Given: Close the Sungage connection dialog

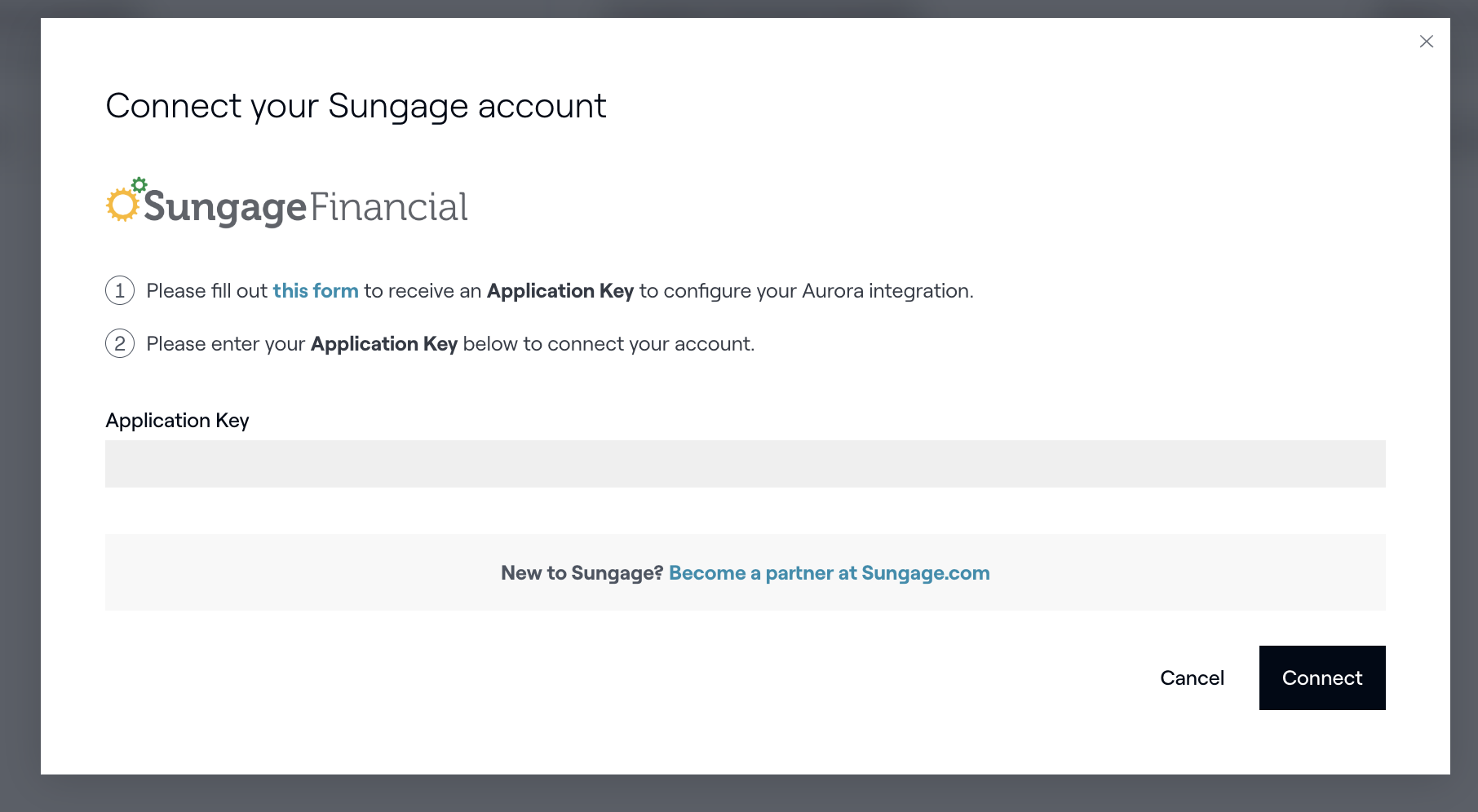Looking at the screenshot, I should (1427, 41).
